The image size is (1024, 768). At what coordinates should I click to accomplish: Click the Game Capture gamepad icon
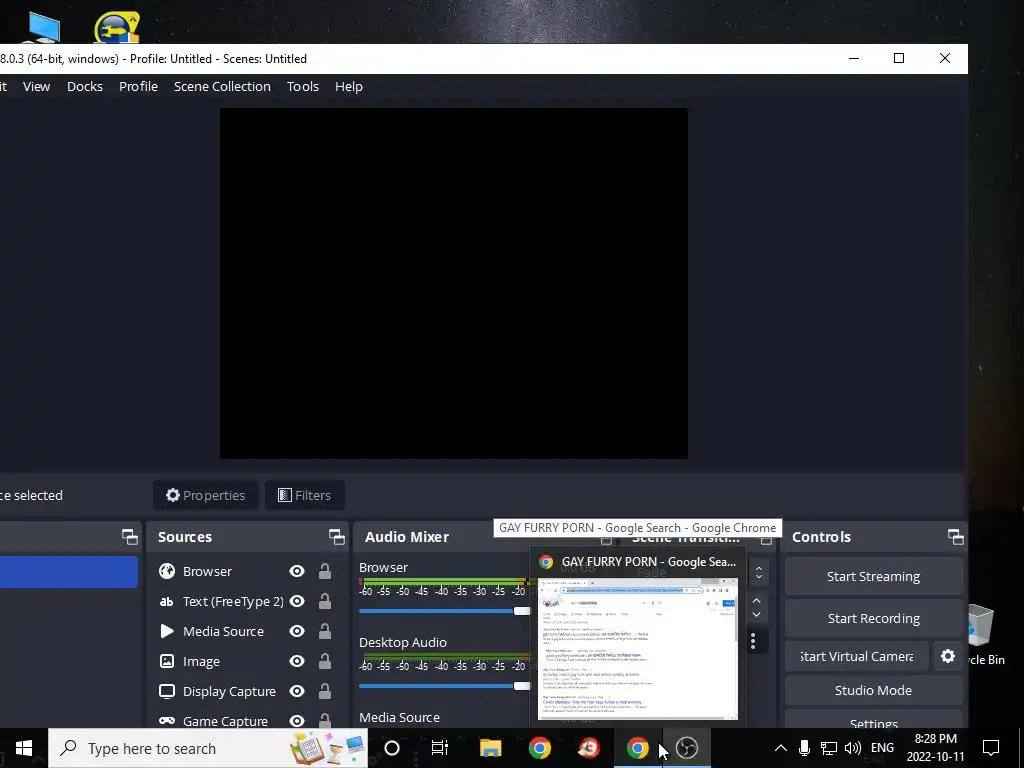tap(167, 721)
